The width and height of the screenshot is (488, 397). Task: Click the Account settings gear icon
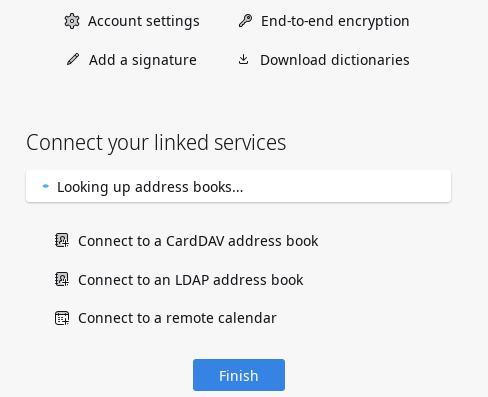(x=72, y=21)
